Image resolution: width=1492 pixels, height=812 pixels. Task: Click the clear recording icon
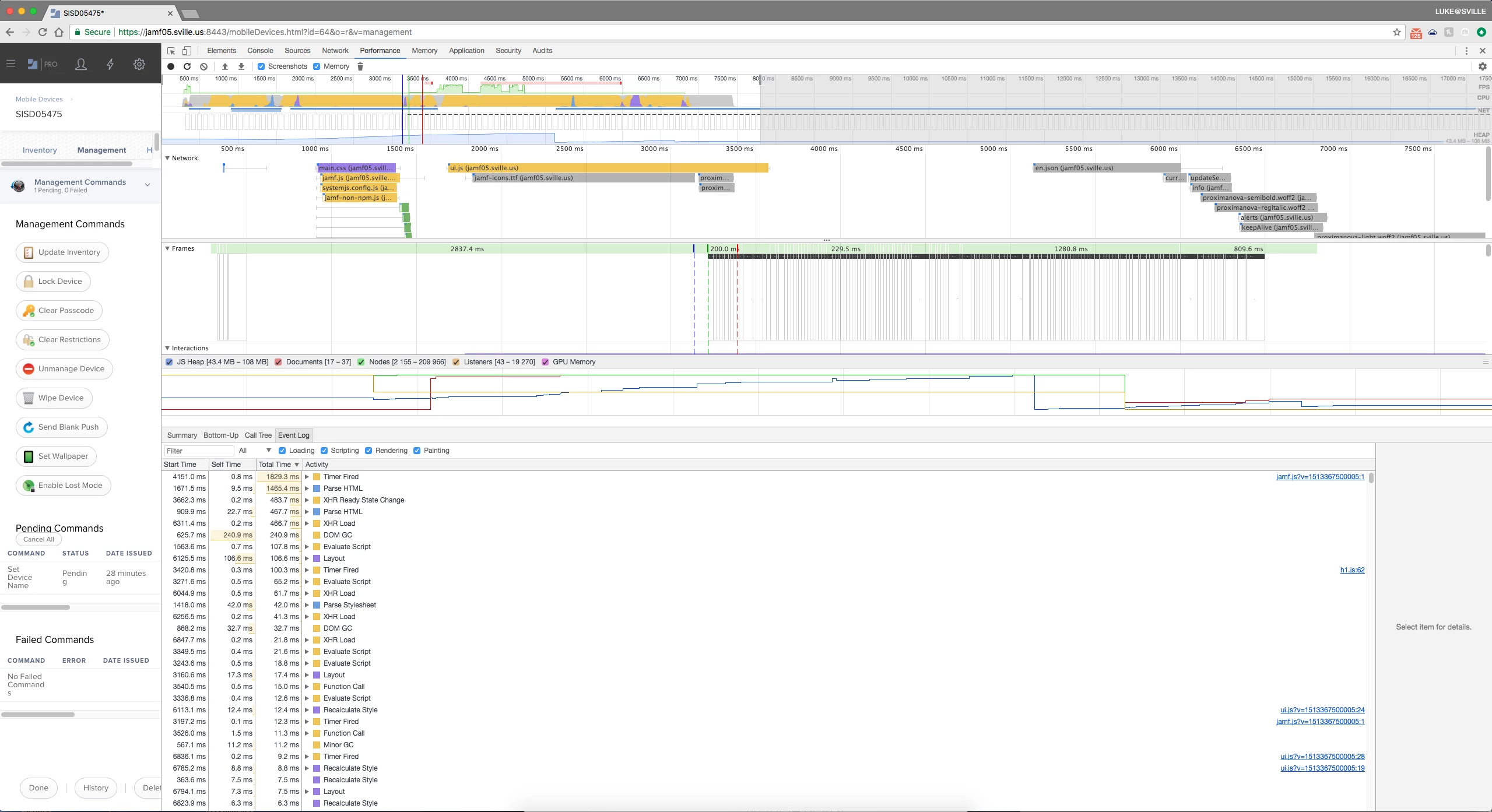pyautogui.click(x=203, y=66)
